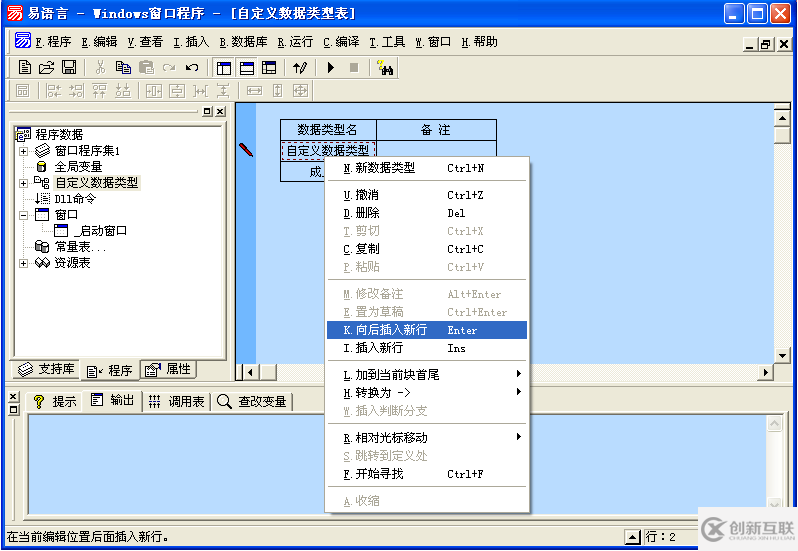The image size is (798, 551).
Task: Click the same height icon
Action: (277, 91)
